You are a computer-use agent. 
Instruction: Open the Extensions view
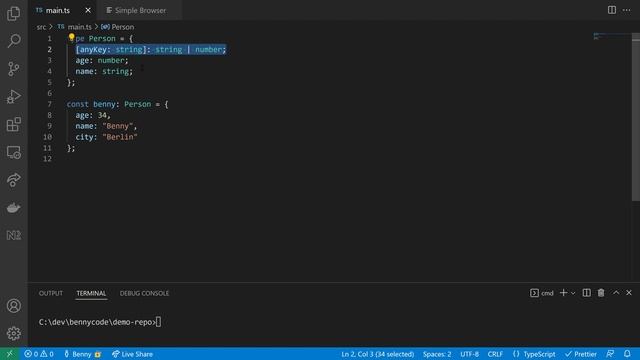(13, 124)
